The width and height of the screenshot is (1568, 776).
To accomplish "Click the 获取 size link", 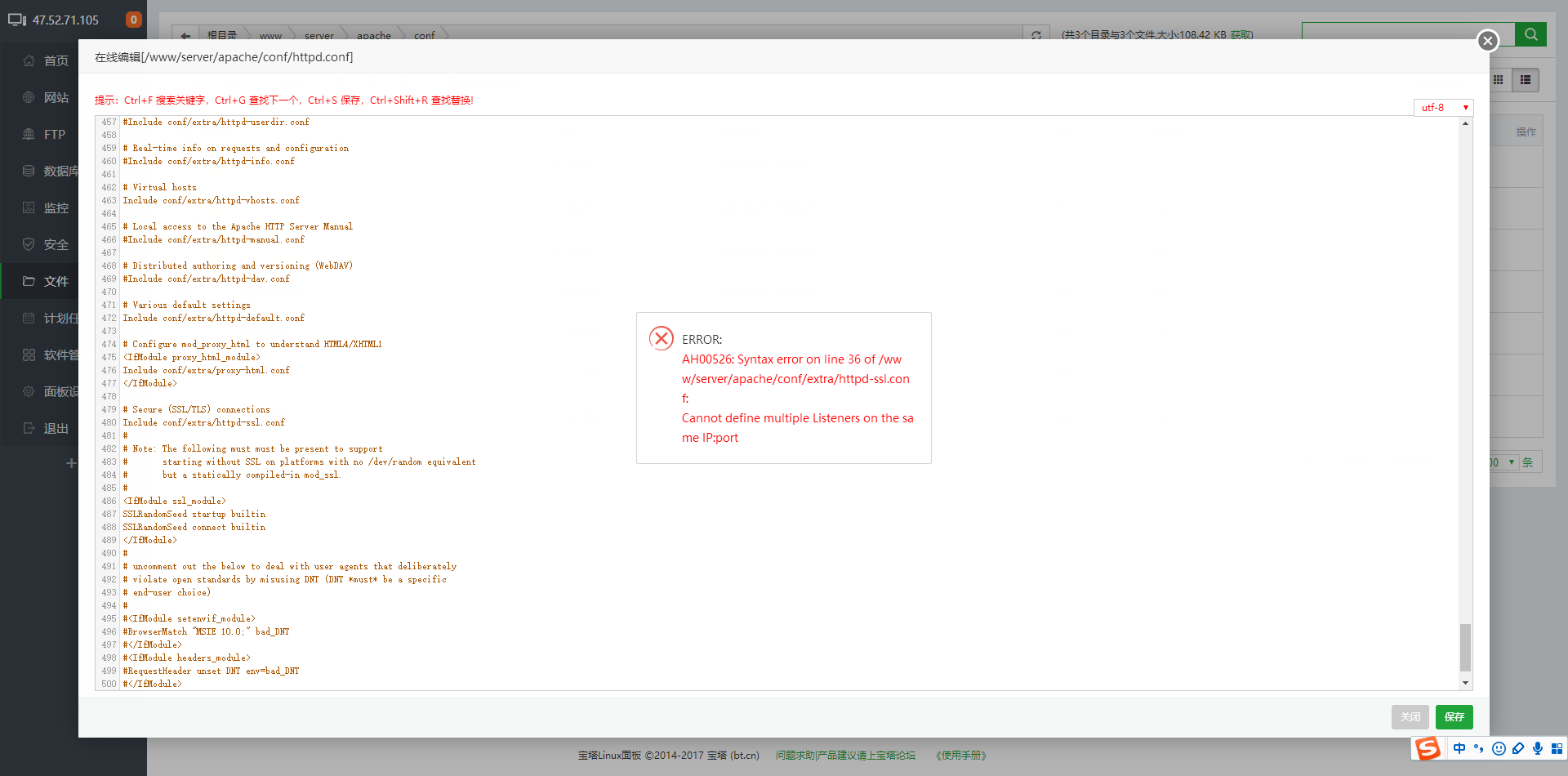I will click(1241, 35).
